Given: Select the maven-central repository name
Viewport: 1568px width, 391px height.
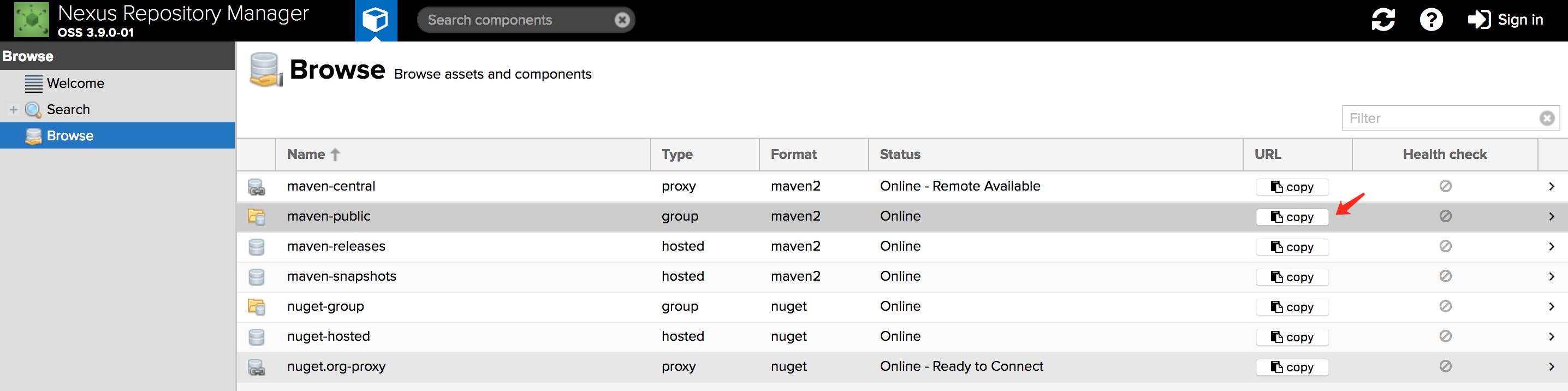Looking at the screenshot, I should click(x=331, y=186).
